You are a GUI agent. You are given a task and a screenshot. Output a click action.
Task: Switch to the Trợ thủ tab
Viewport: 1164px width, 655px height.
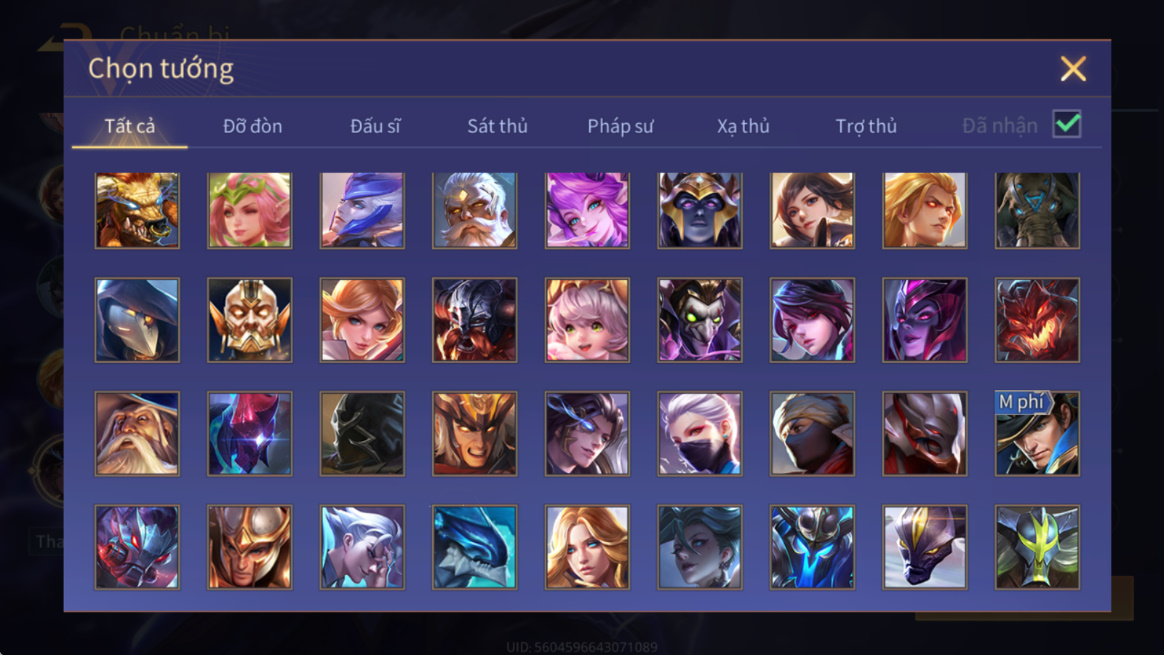pyautogui.click(x=866, y=126)
